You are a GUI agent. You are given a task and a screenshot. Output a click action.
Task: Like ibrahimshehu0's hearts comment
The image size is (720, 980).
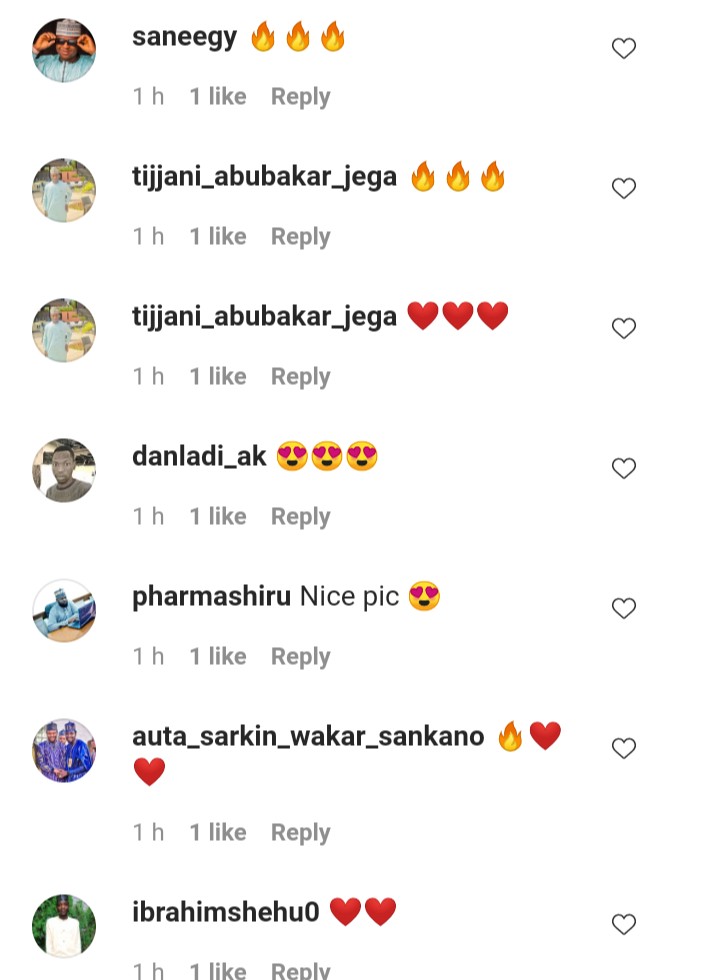click(x=624, y=924)
